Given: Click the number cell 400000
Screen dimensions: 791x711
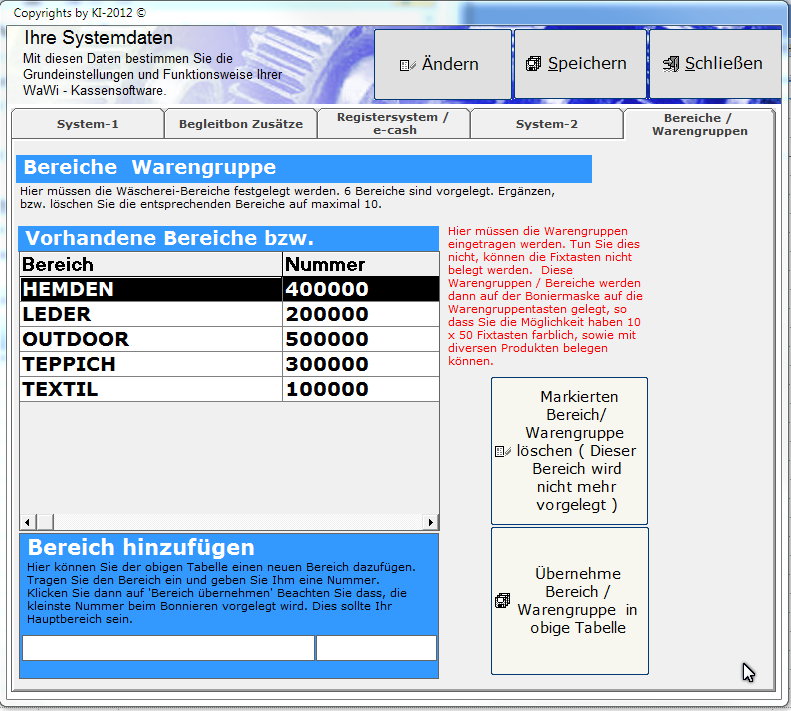Looking at the screenshot, I should pos(361,289).
